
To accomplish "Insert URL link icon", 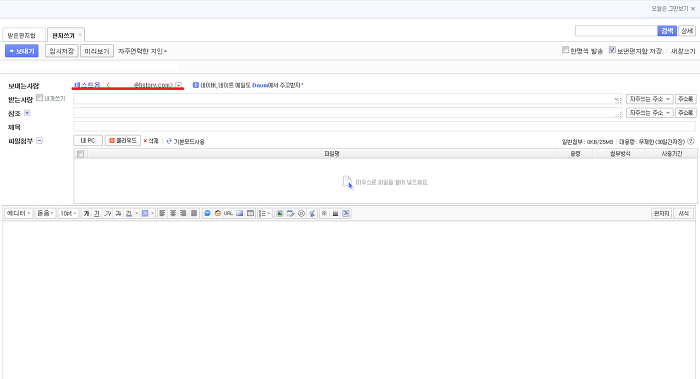I will (x=229, y=214).
